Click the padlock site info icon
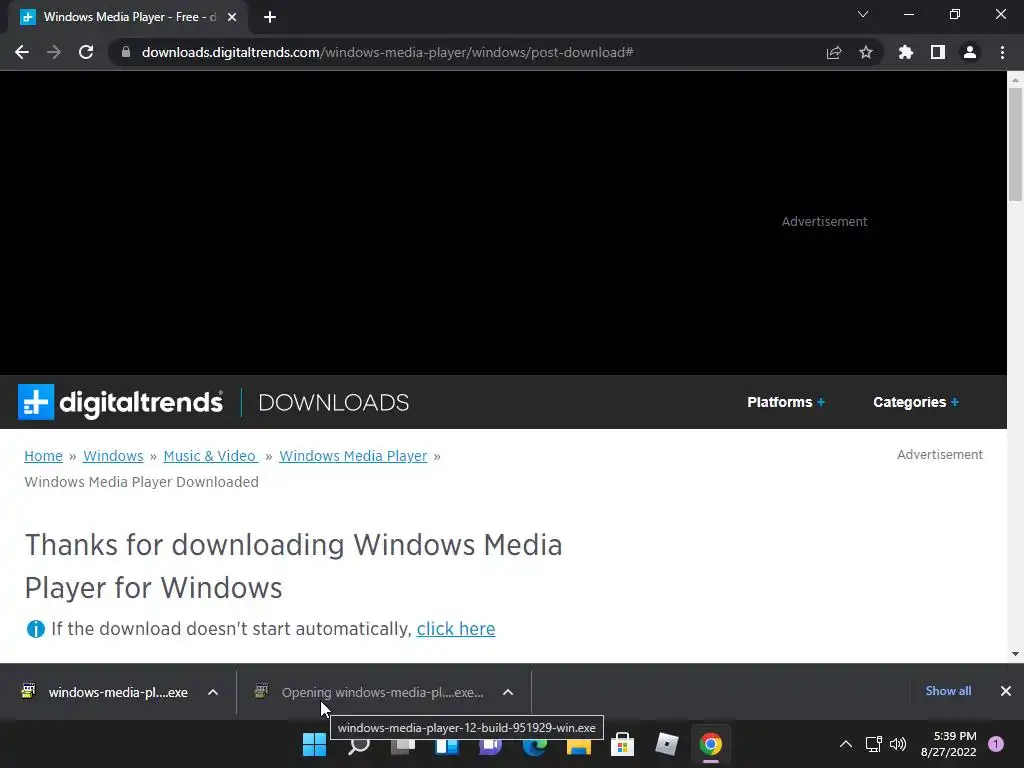The image size is (1024, 768). (126, 52)
